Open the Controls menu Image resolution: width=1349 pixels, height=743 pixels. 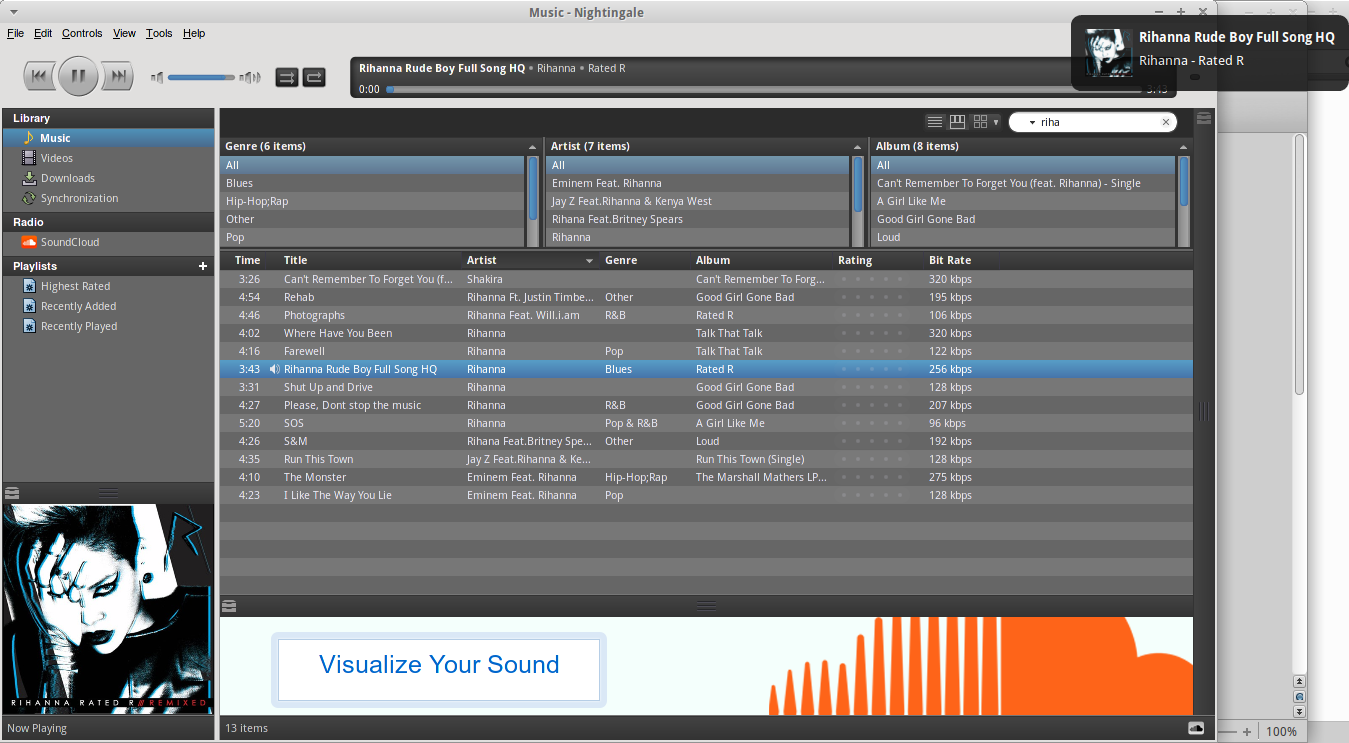click(x=82, y=33)
